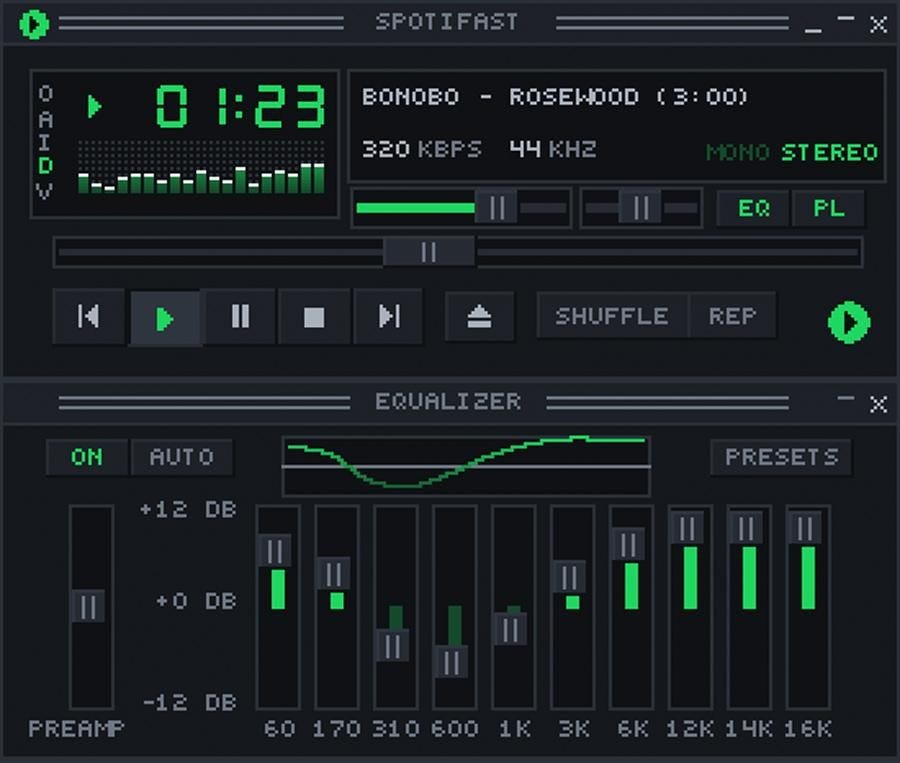
Task: Toggle windowshade mode in main window title bar
Action: point(845,21)
